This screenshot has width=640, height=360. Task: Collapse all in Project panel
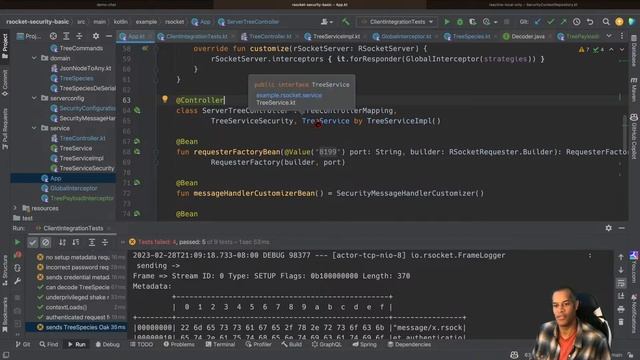pyautogui.click(x=79, y=36)
